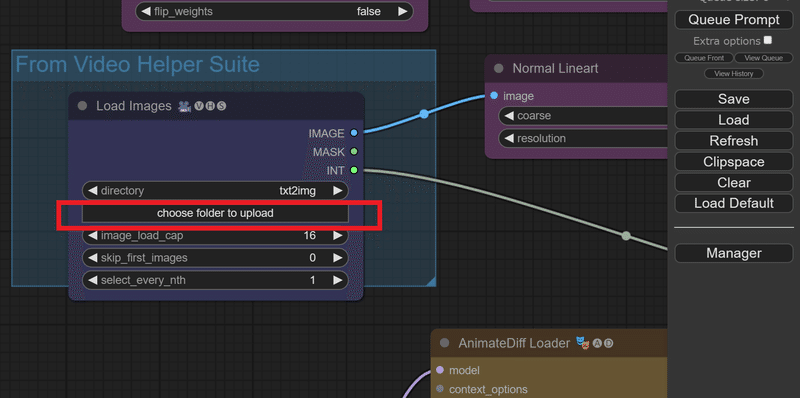
Task: Click the INT output socket on Load Images
Action: tap(354, 170)
